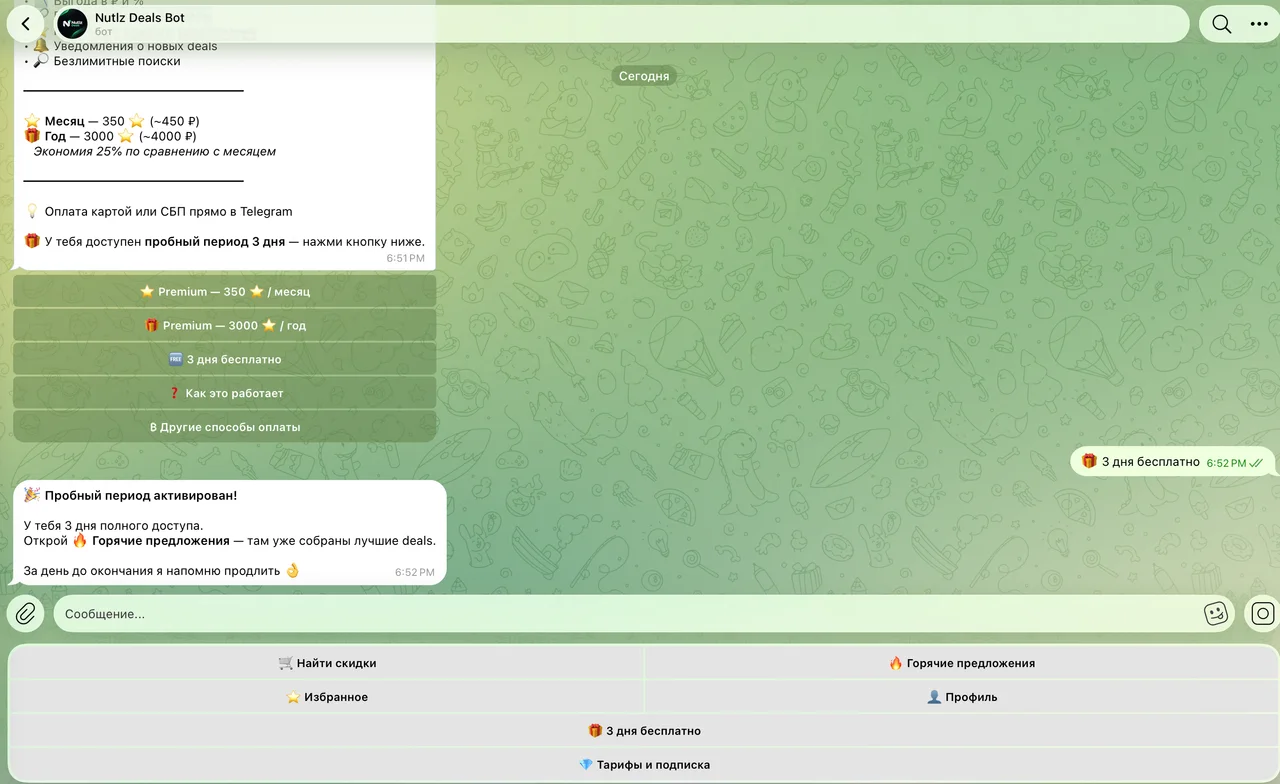Open Nutlz Deals Bot chat title
1280x784 pixels.
click(140, 17)
